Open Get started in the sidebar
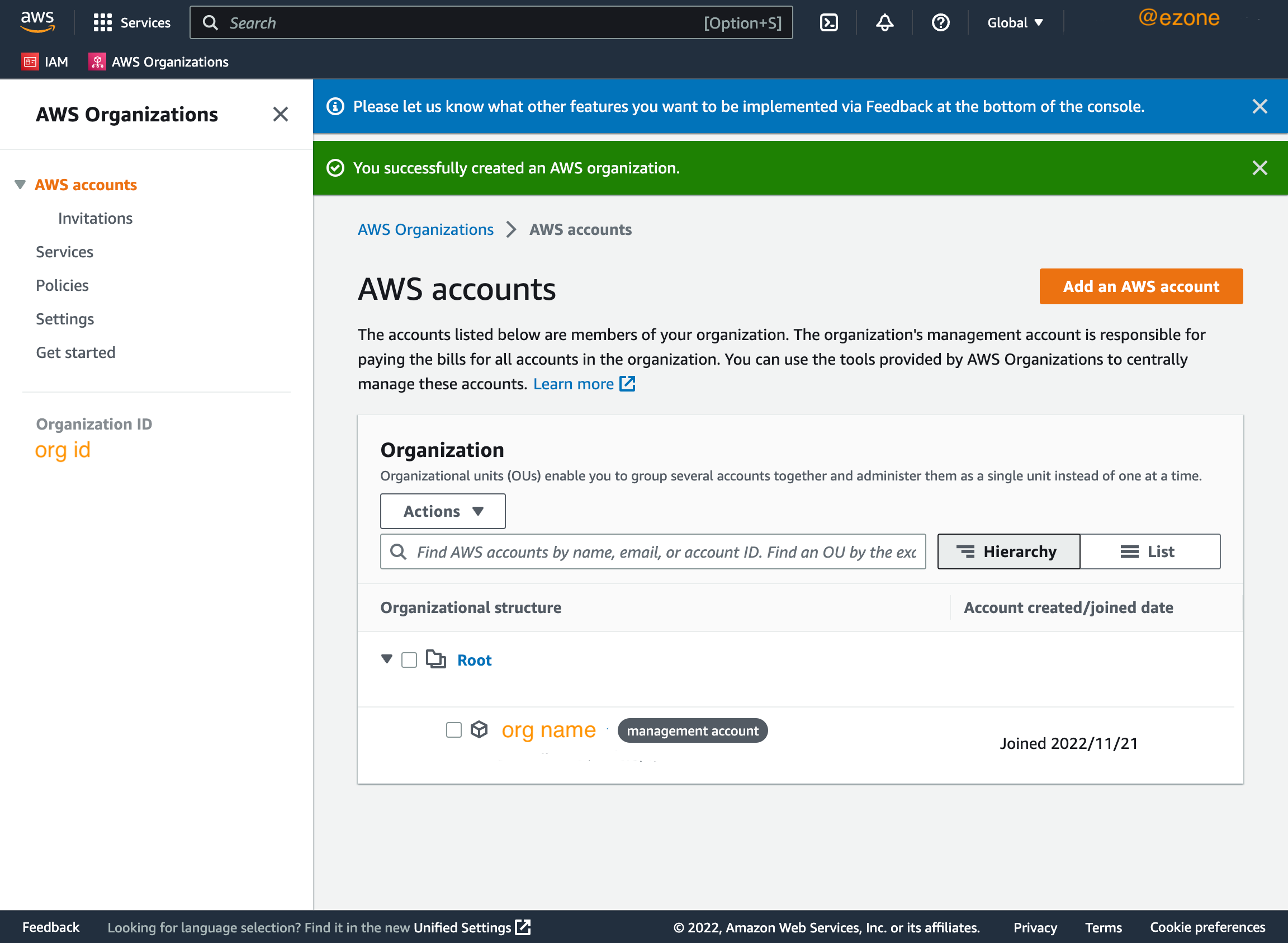 click(76, 352)
